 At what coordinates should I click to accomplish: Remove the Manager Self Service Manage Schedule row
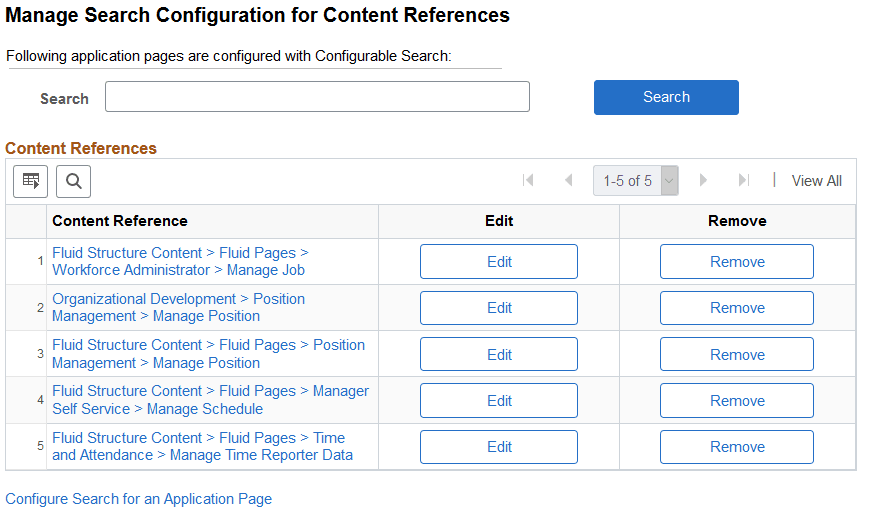tap(736, 401)
